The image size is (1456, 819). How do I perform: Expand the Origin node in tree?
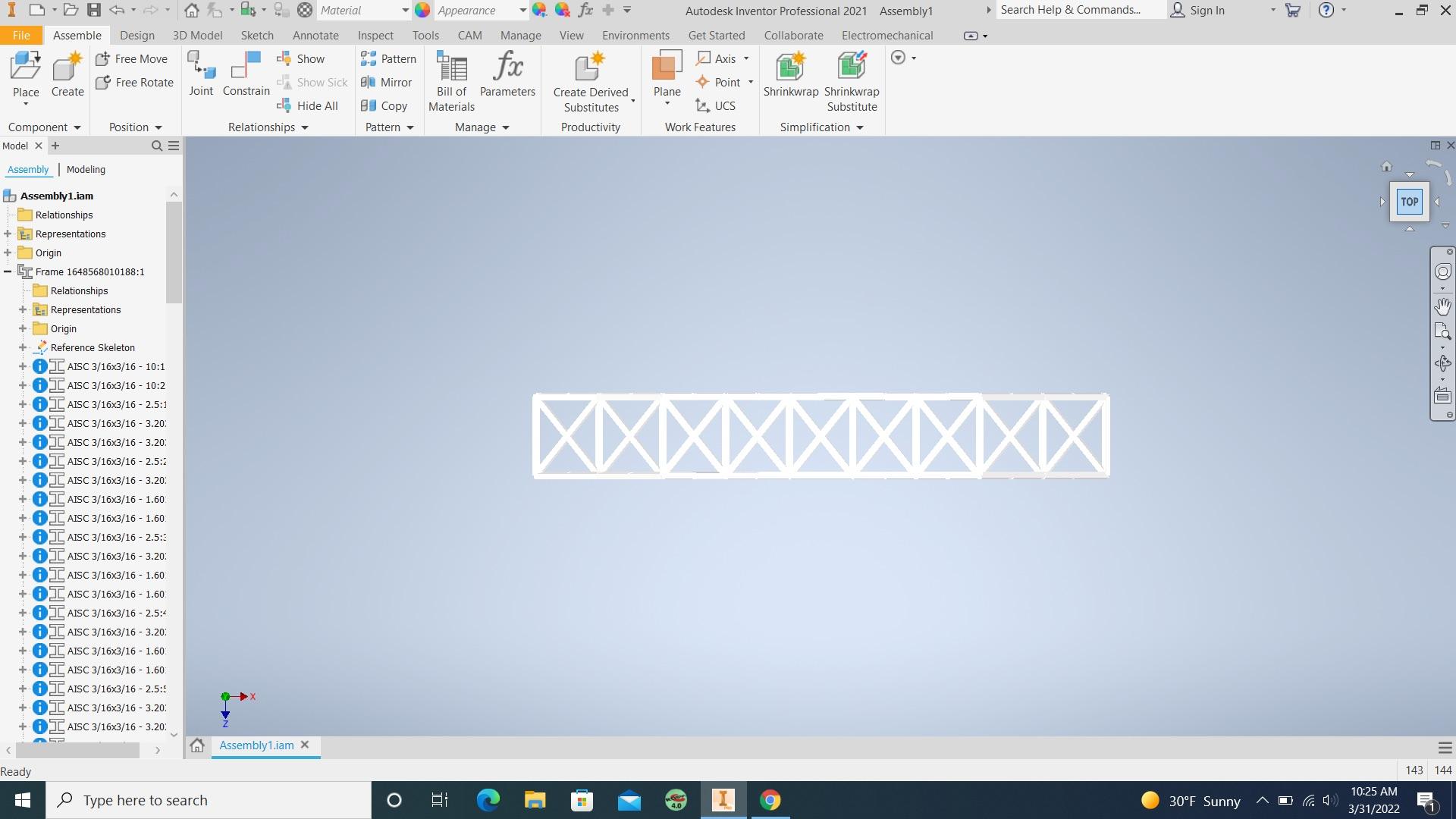click(8, 252)
